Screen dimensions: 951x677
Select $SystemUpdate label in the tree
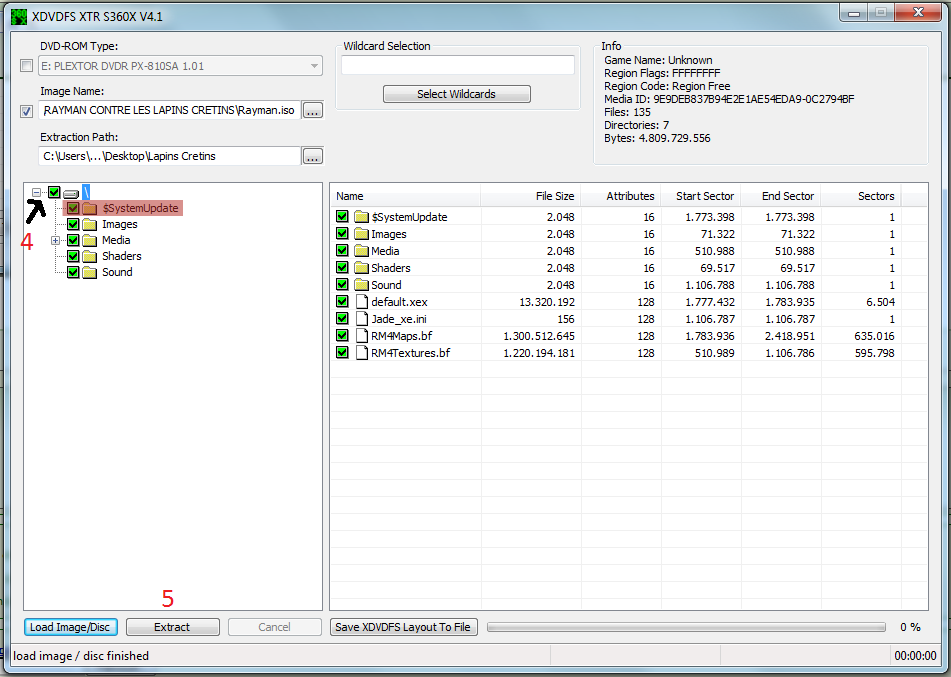click(x=141, y=208)
